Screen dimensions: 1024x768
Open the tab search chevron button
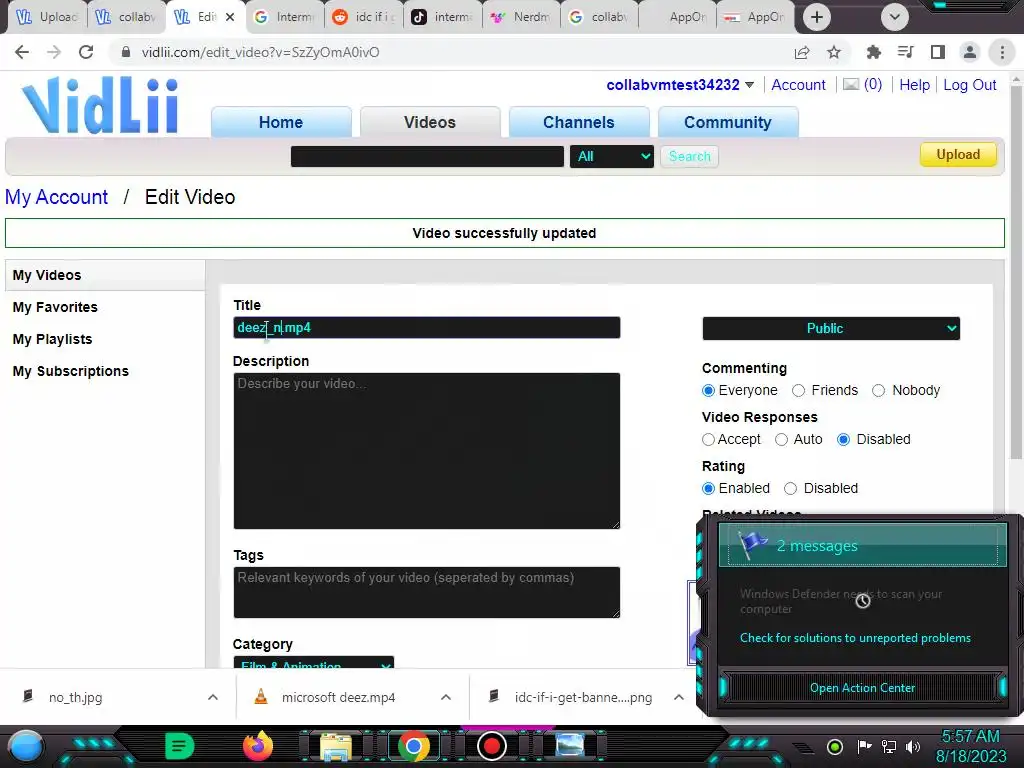[x=895, y=17]
